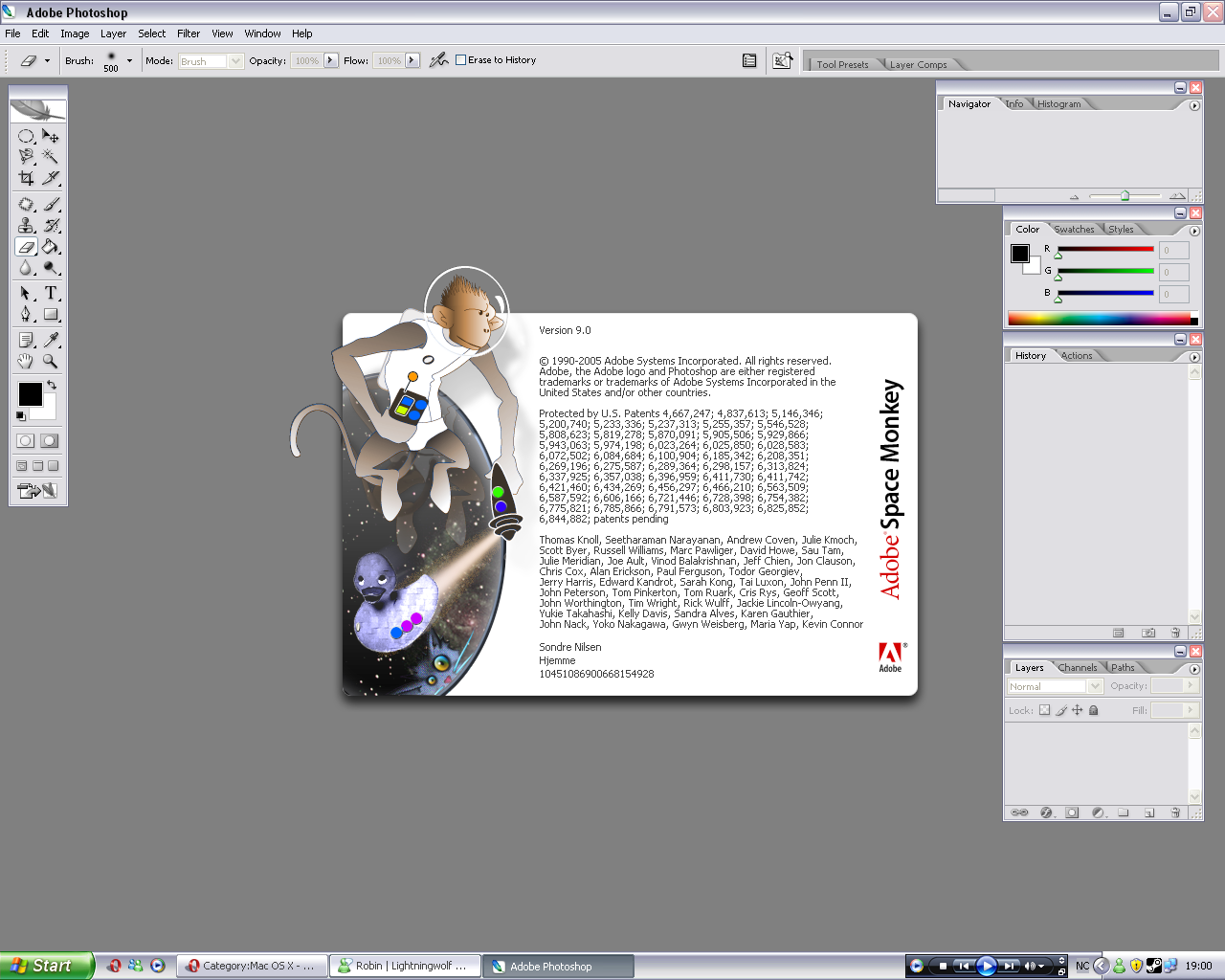Viewport: 1225px width, 980px height.
Task: Switch to Category:Mac OS X taskbar window
Action: tap(252, 966)
